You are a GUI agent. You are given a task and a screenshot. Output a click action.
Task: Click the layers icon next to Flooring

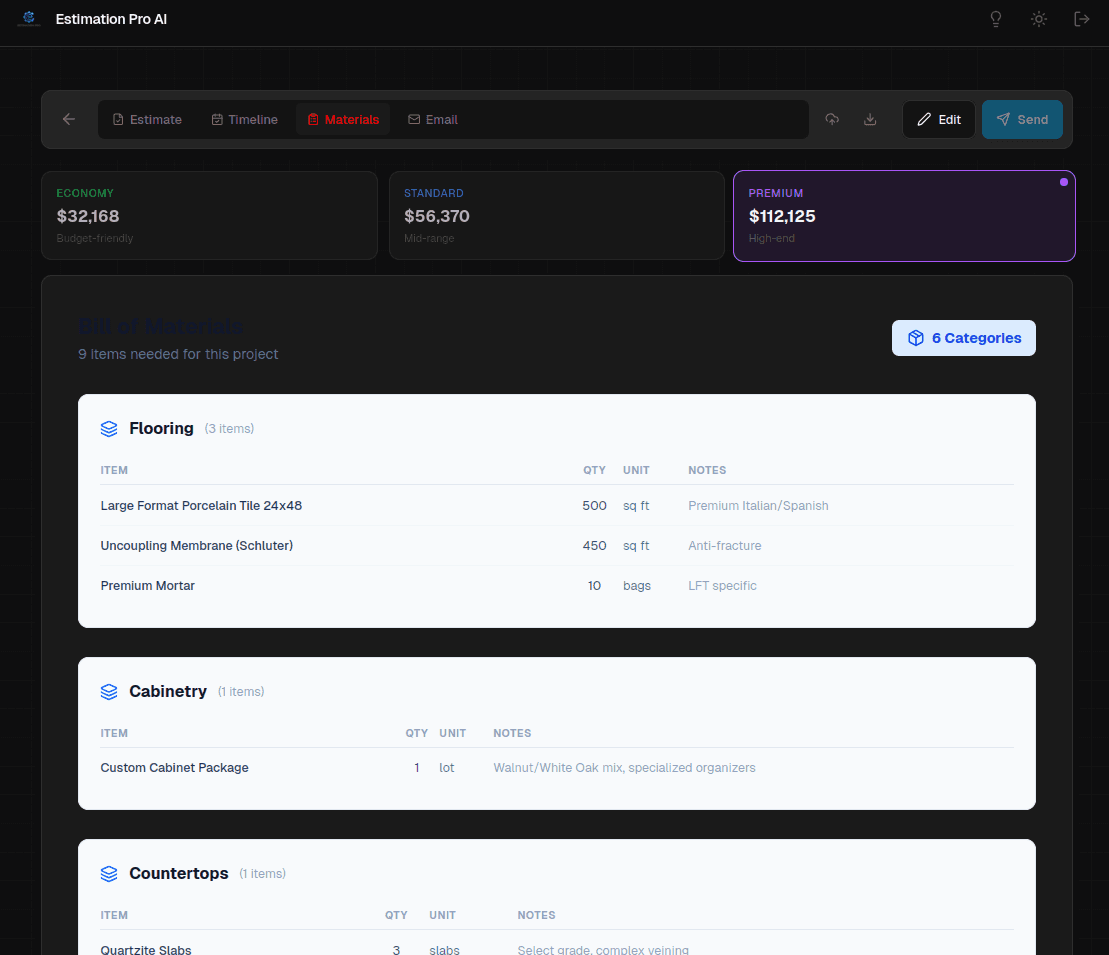pyautogui.click(x=109, y=428)
